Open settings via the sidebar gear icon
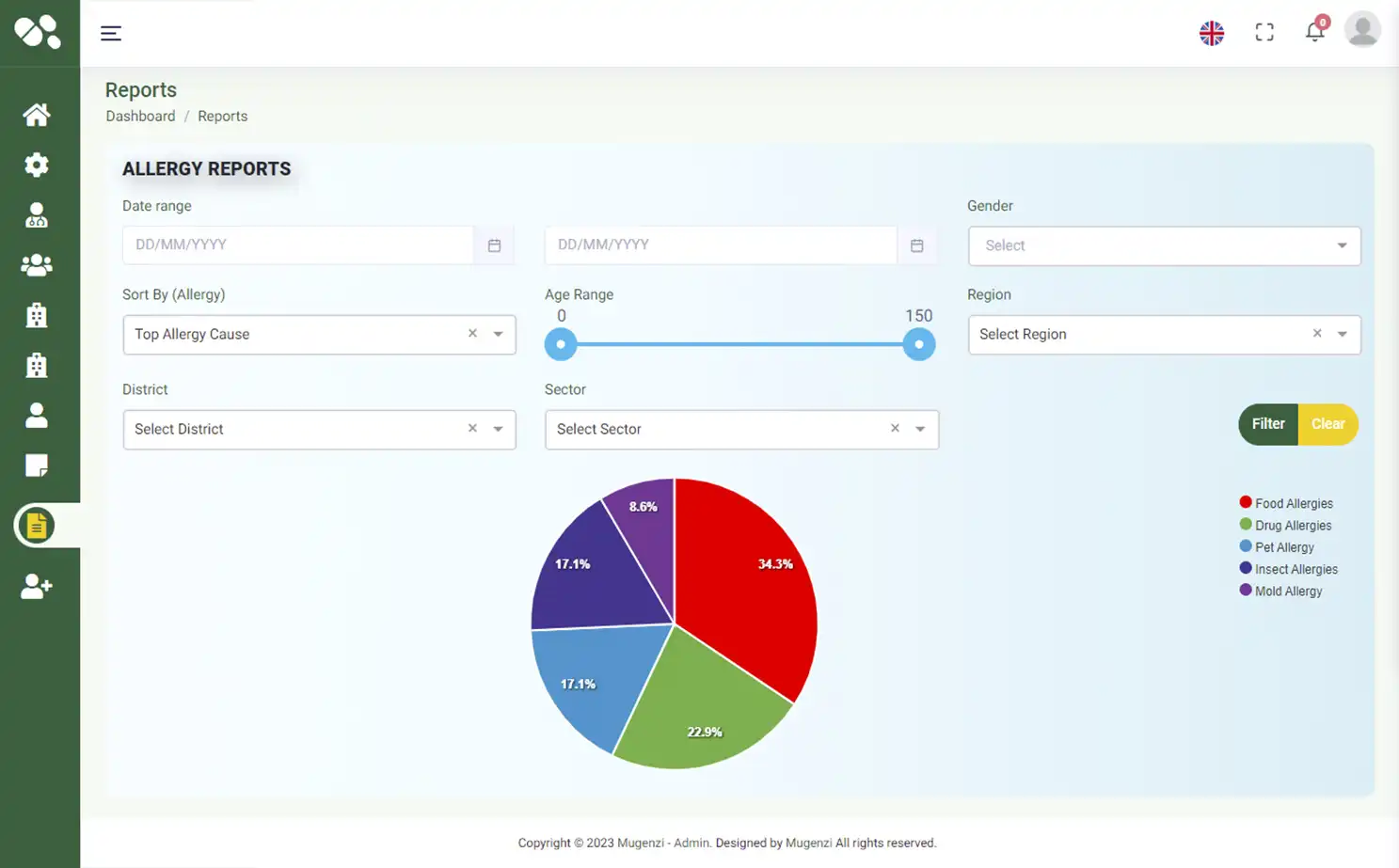 tap(37, 166)
